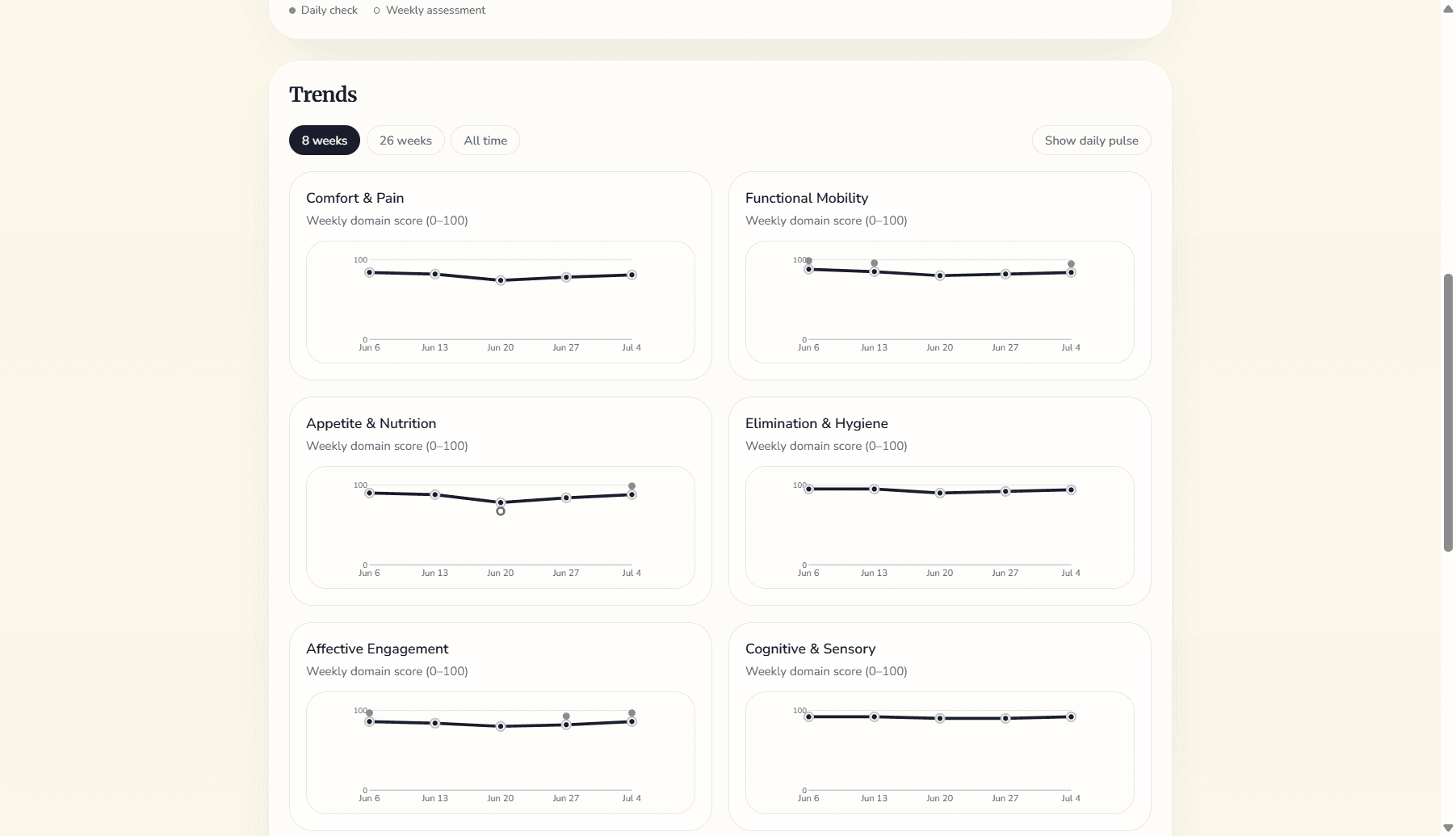Click the Jul 4 point in Elimination & Hygiene chart
The image size is (1456, 836).
pos(1071,489)
